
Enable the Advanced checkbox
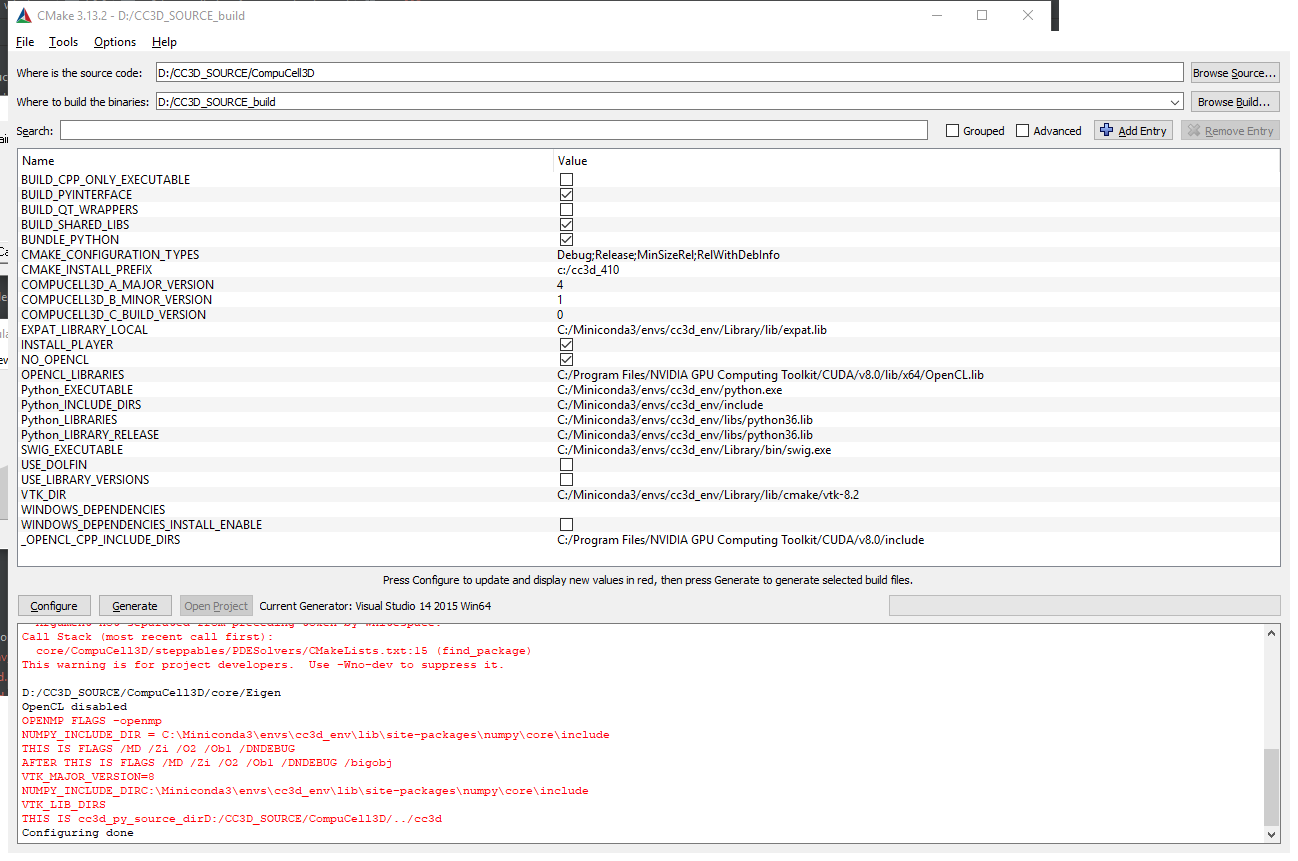(1022, 131)
